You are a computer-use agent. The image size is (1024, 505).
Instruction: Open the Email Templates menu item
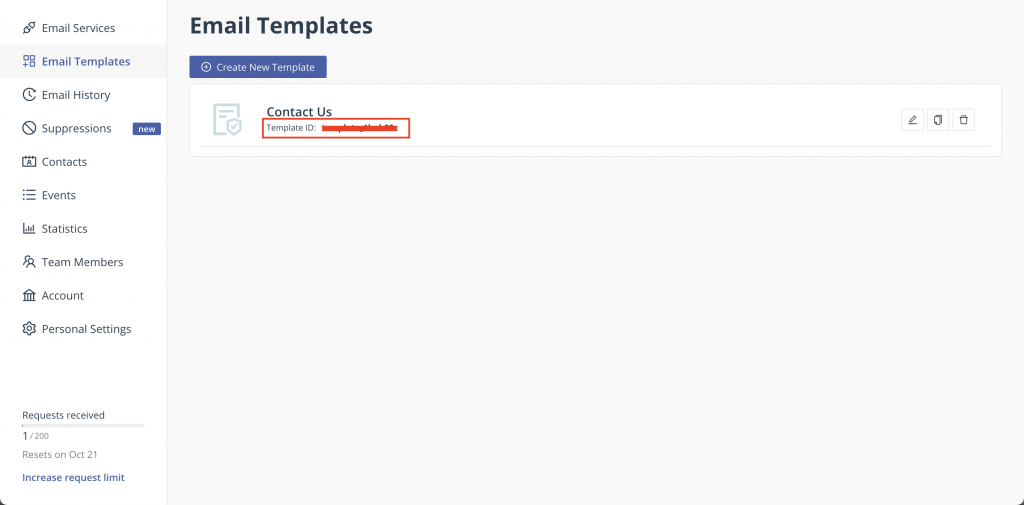(x=83, y=61)
